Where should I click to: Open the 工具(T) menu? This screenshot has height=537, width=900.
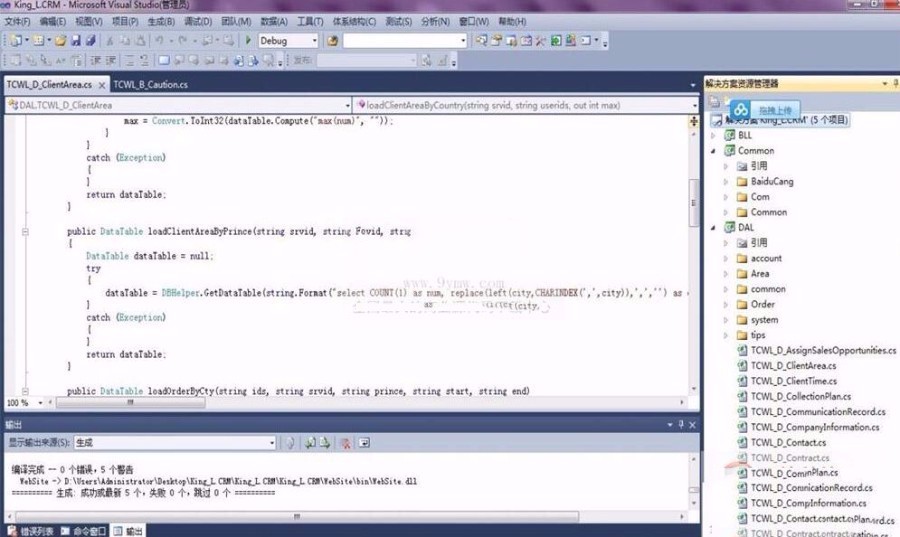coord(310,21)
